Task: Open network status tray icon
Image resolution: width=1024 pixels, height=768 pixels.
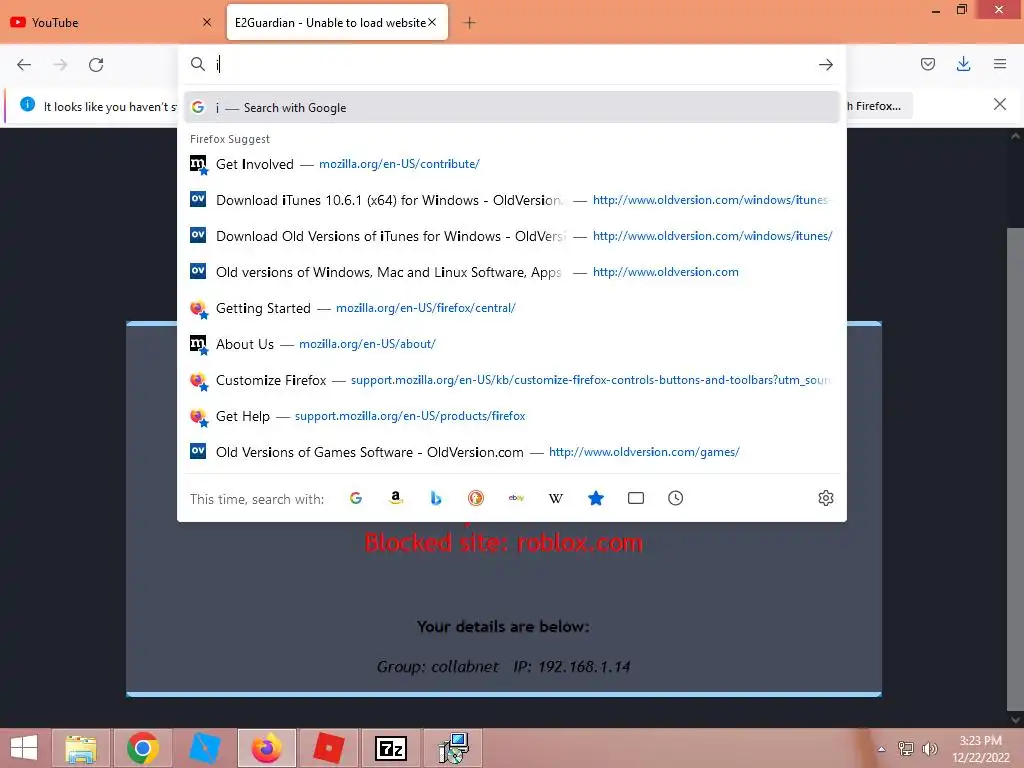Action: 906,749
